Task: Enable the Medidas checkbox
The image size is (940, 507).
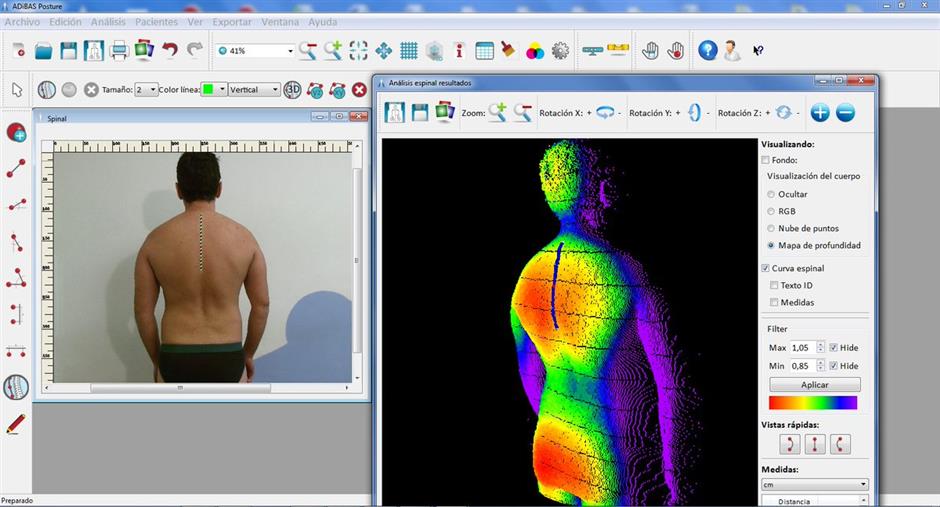Action: coord(774,302)
